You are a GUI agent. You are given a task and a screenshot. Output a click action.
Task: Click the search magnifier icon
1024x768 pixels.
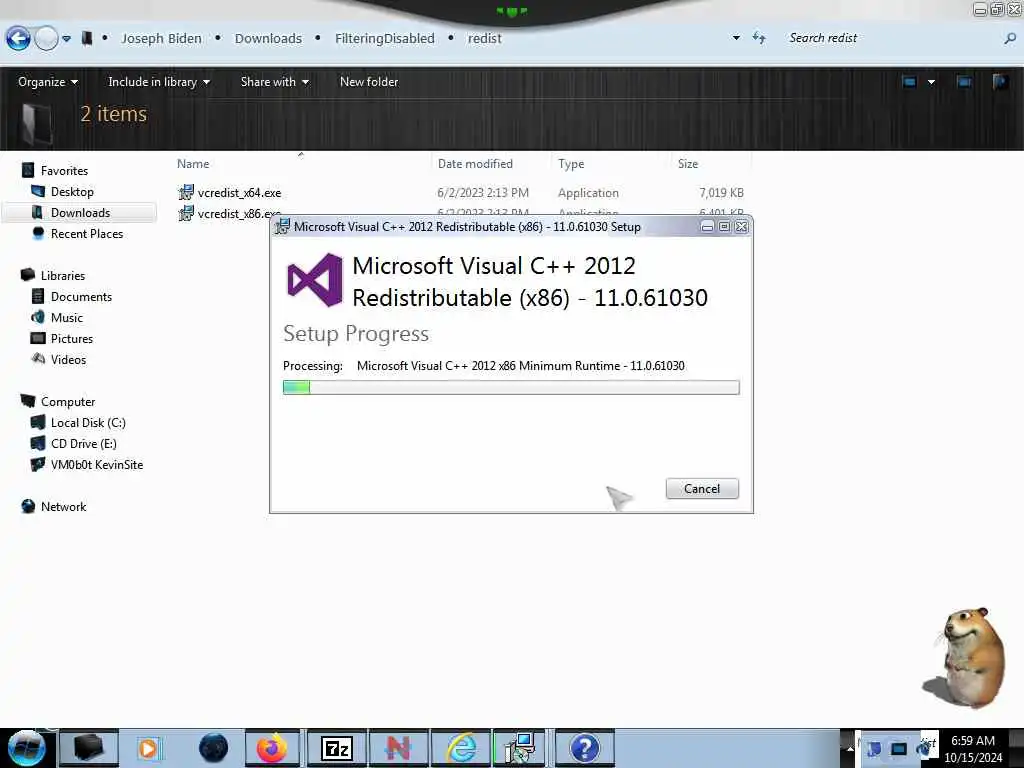1010,39
